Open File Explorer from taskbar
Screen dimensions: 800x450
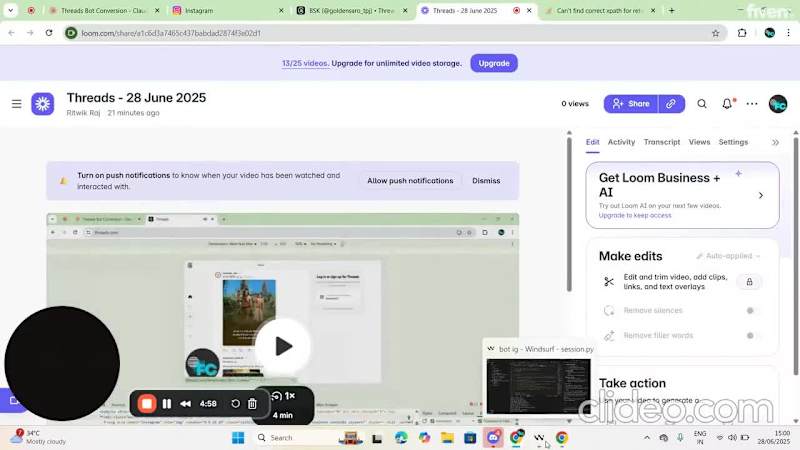click(x=447, y=438)
